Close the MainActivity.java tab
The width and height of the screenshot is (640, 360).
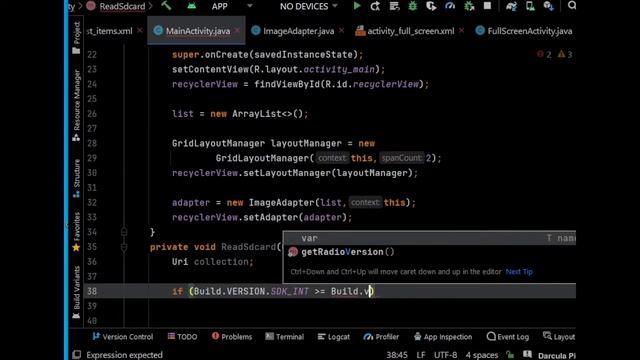(238, 31)
